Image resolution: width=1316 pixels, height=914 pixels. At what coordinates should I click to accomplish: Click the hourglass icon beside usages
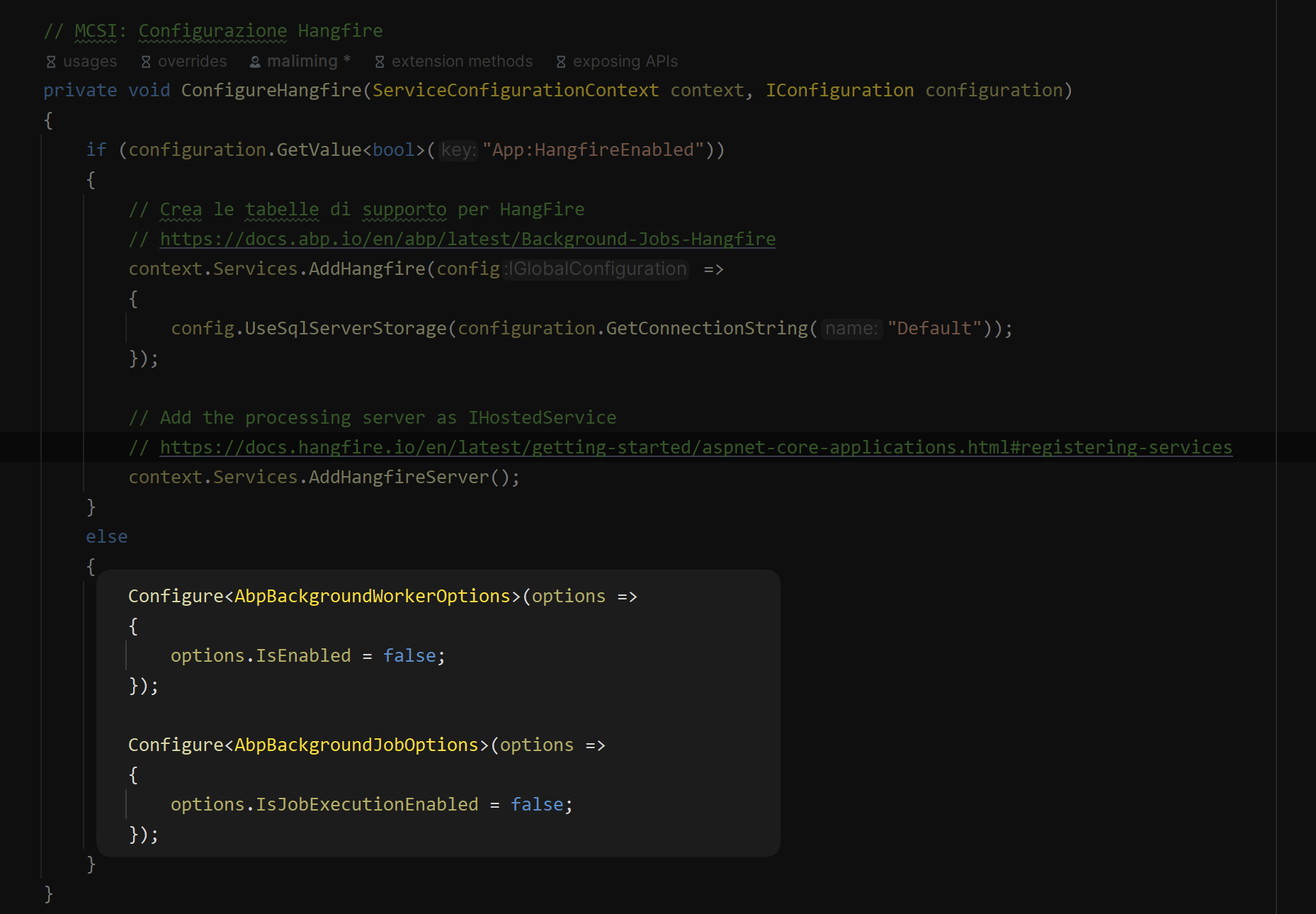pyautogui.click(x=51, y=62)
